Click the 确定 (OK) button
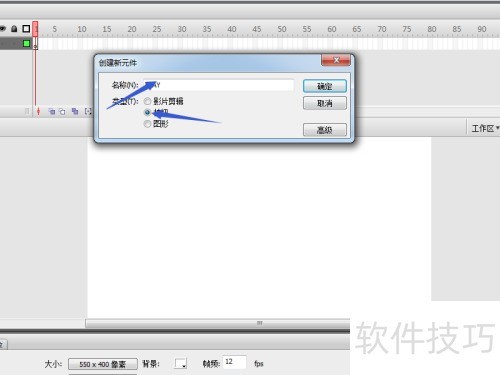This screenshot has width=500, height=375. [325, 86]
